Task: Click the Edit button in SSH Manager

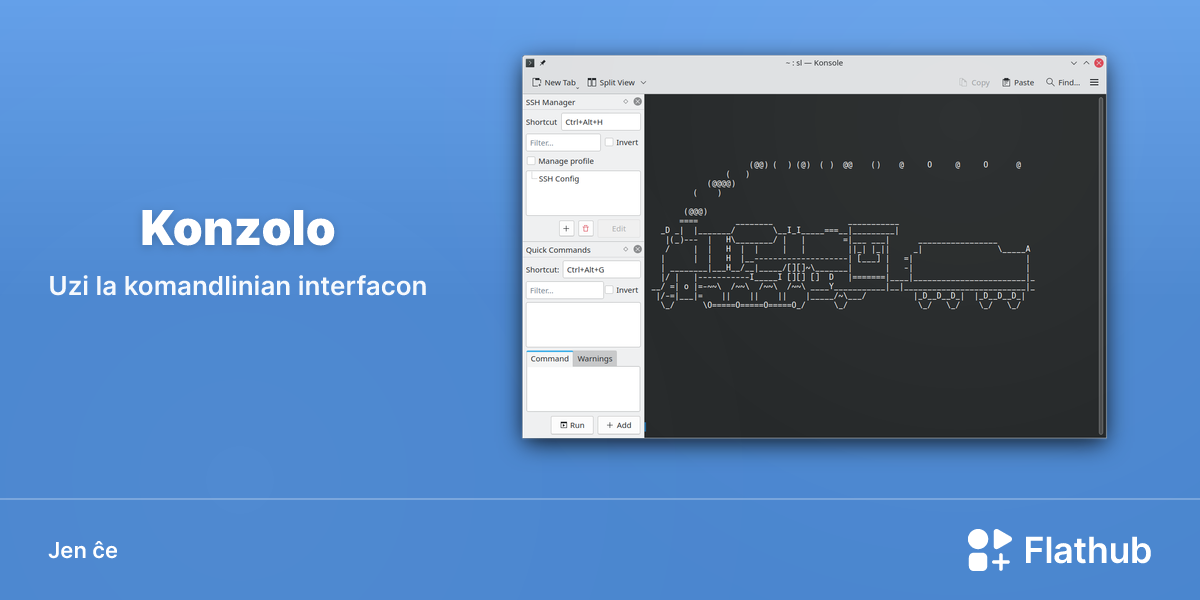Action: (x=619, y=228)
